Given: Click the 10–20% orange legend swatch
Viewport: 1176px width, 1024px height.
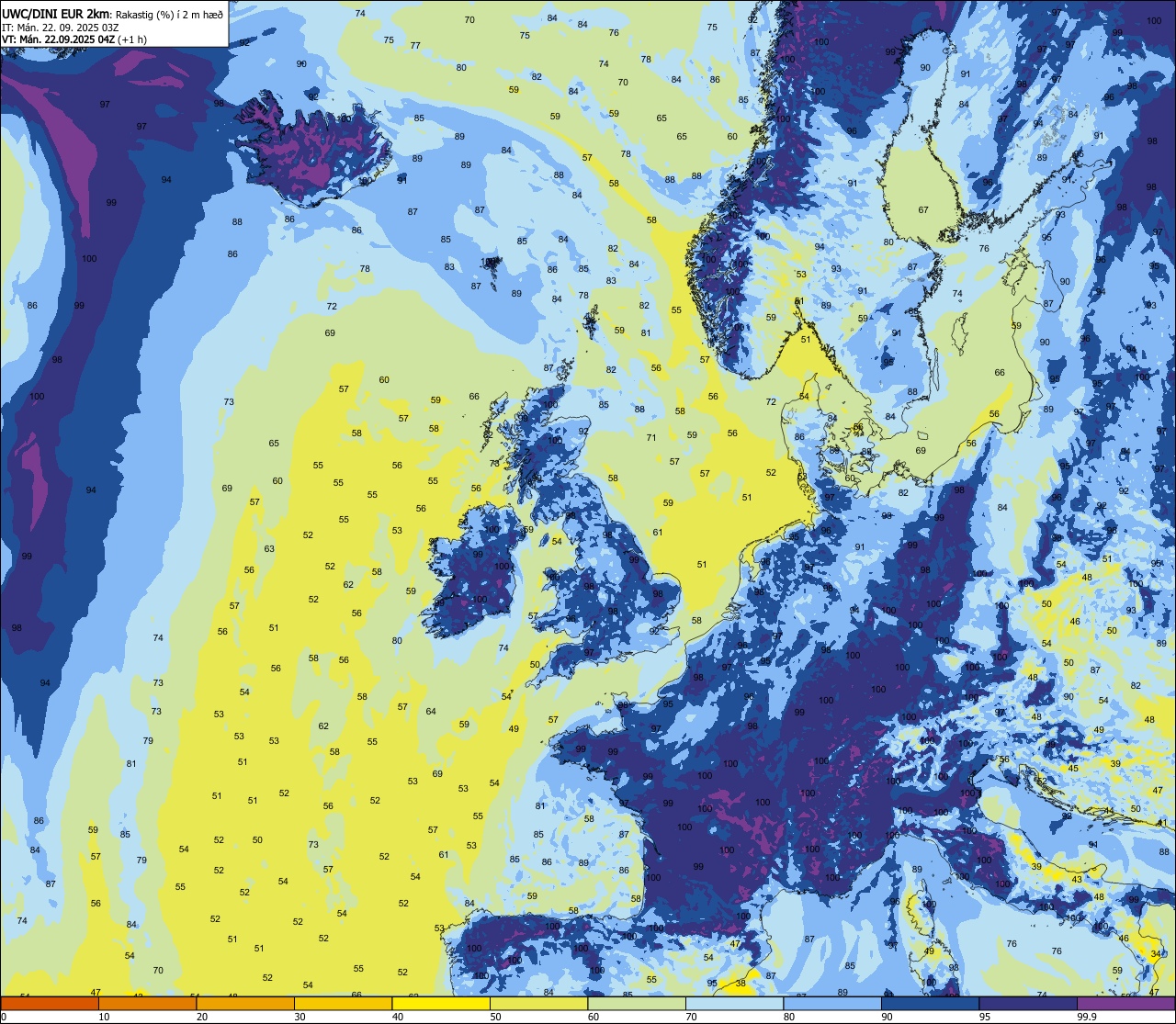Looking at the screenshot, I should click(x=147, y=1003).
